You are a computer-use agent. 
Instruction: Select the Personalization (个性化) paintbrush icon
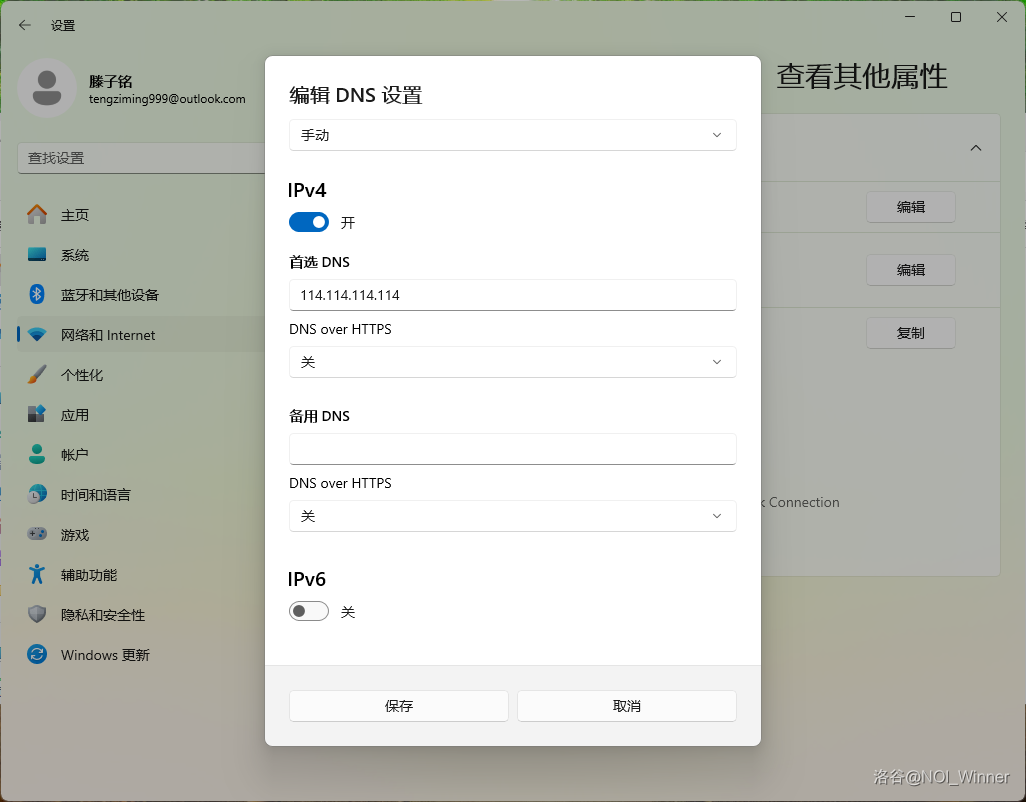point(37,375)
